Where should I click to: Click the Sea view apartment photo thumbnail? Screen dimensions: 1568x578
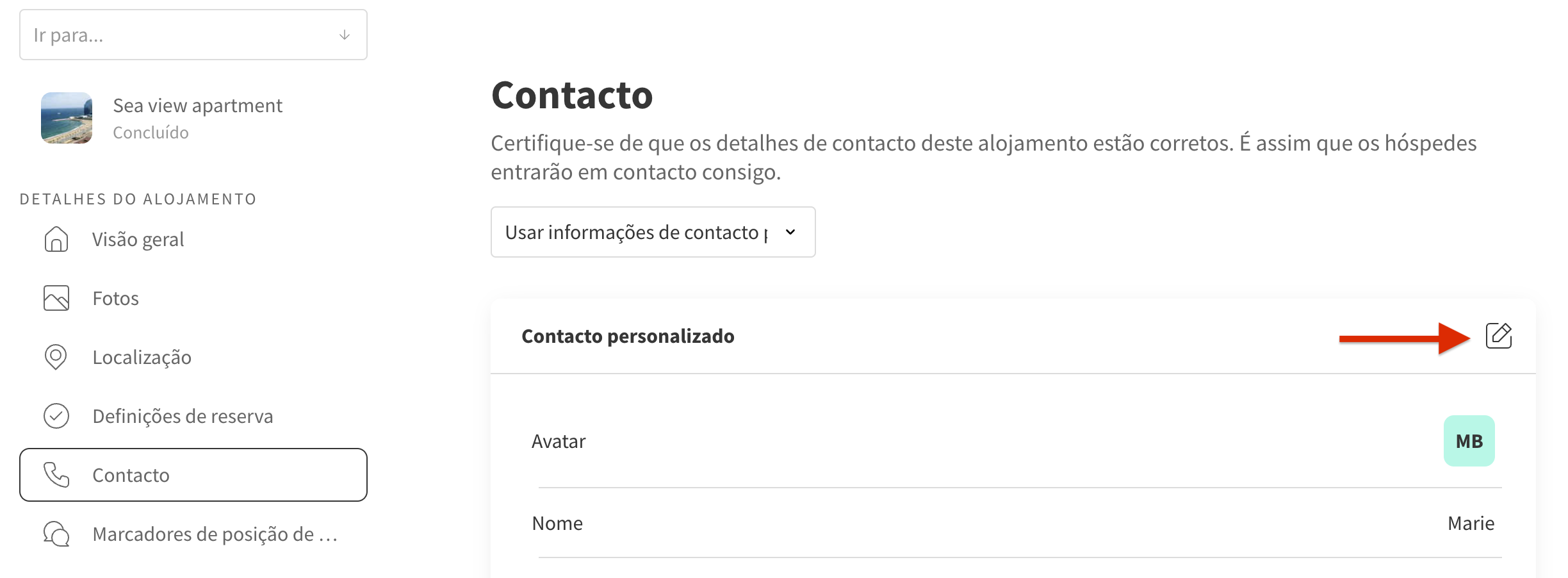click(67, 118)
